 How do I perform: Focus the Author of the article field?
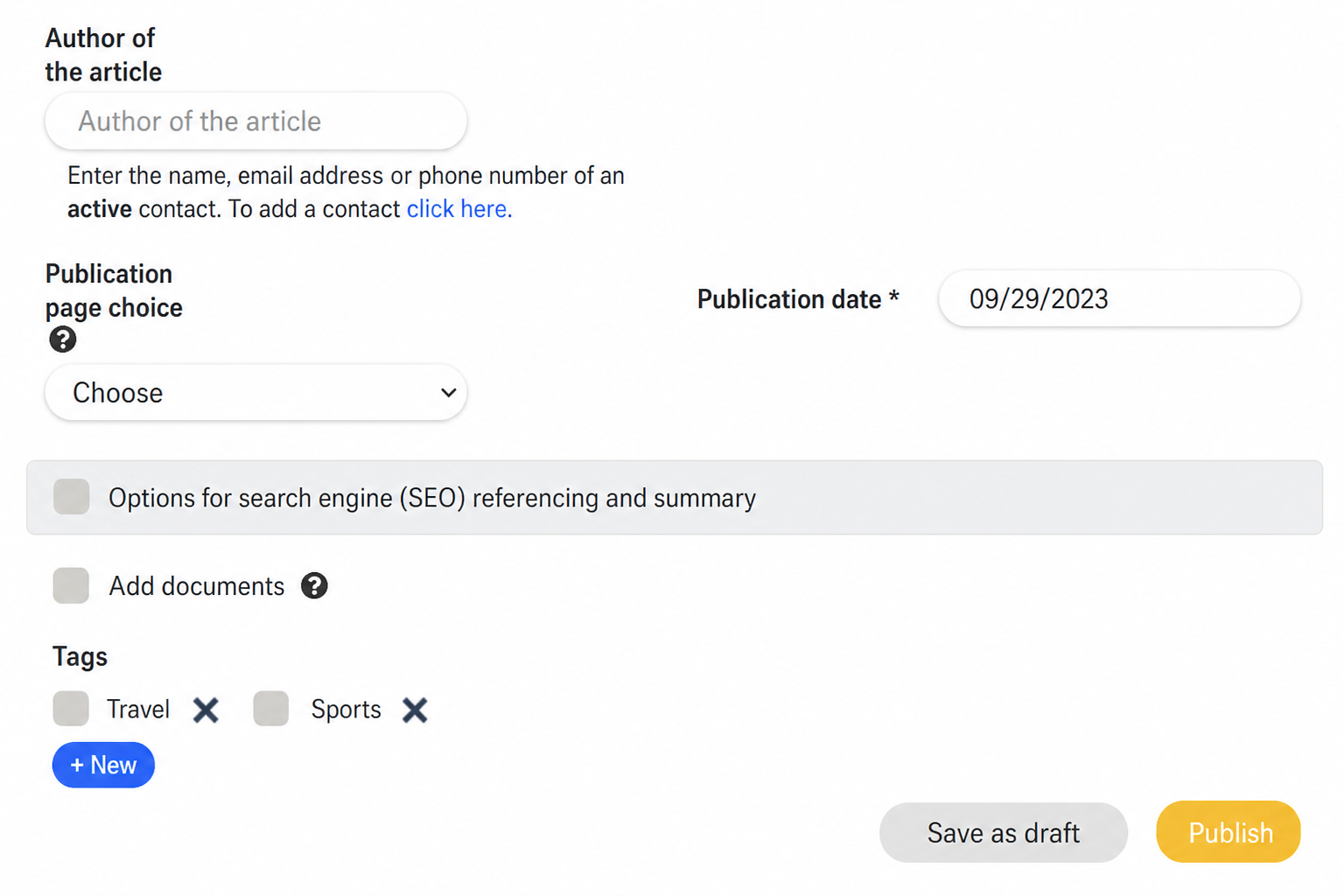[255, 121]
